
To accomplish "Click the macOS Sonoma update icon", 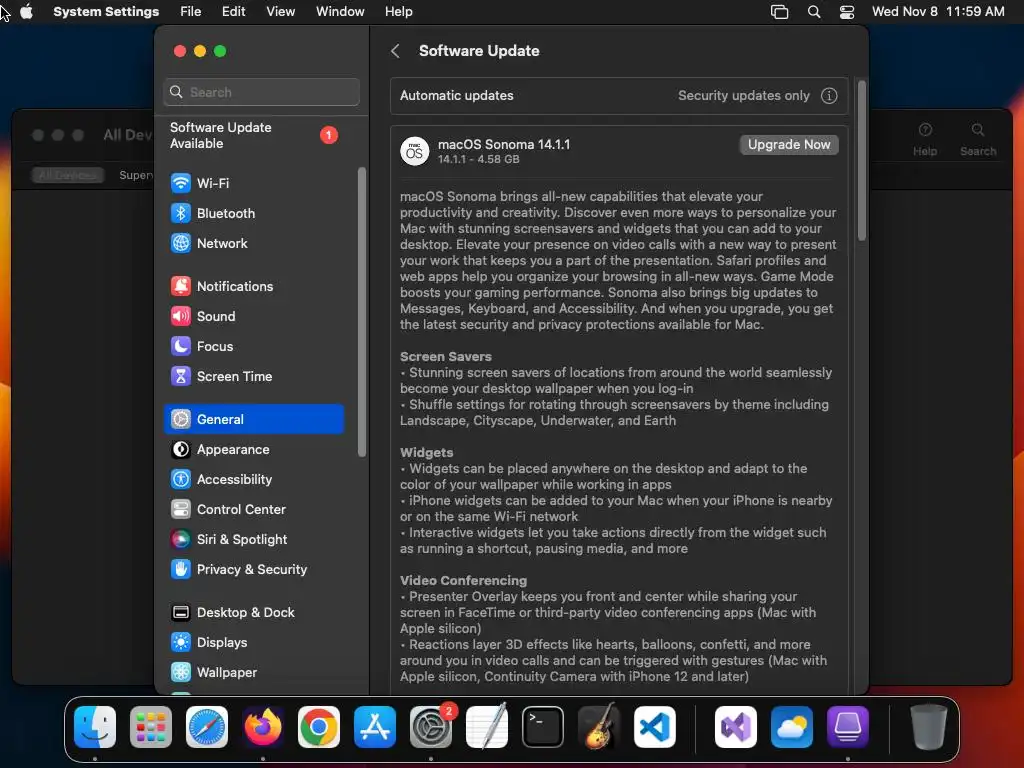I will [415, 152].
